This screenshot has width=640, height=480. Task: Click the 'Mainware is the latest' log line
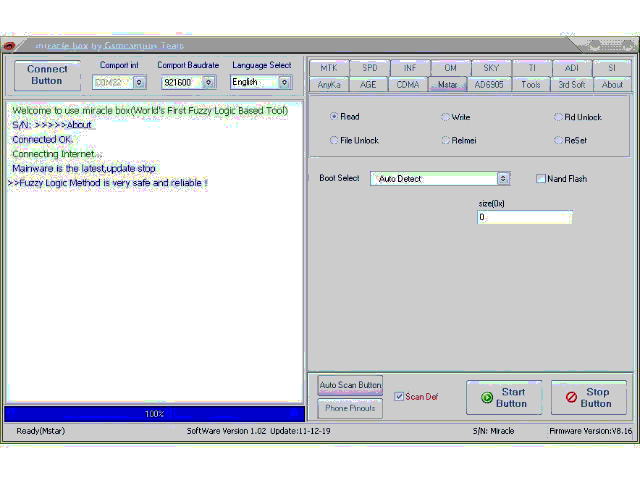click(x=84, y=168)
